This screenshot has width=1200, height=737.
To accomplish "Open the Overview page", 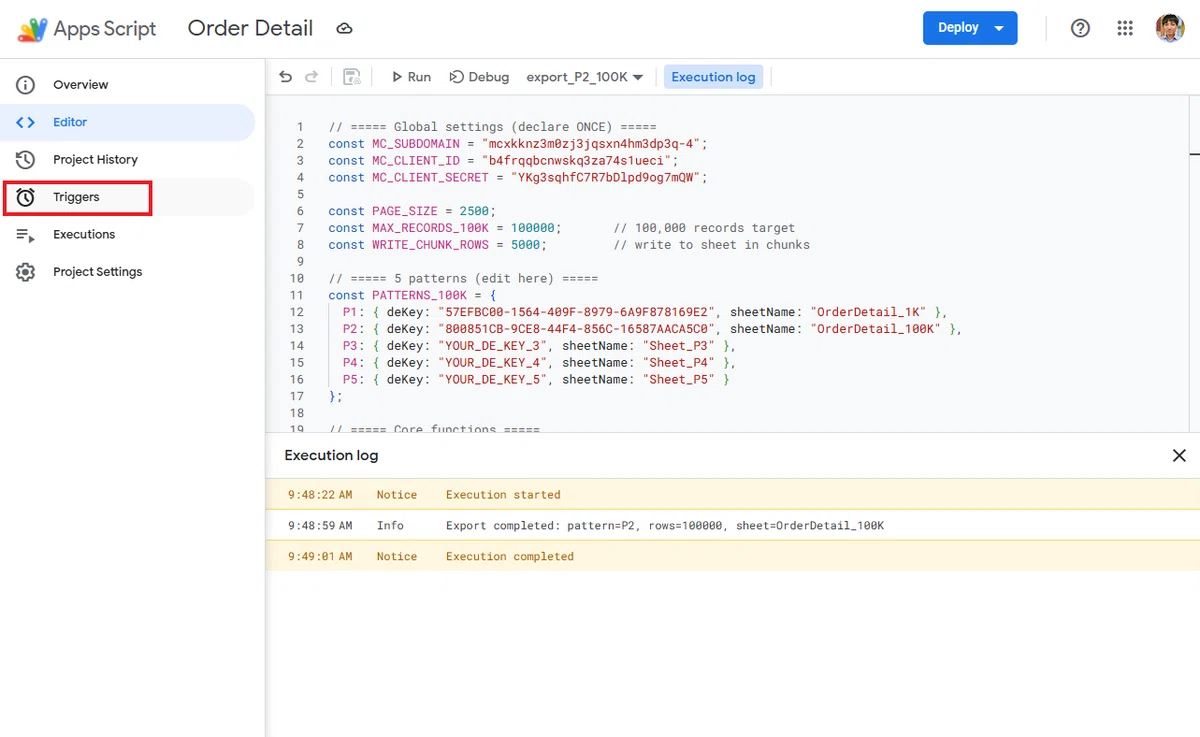I will click(128, 85).
